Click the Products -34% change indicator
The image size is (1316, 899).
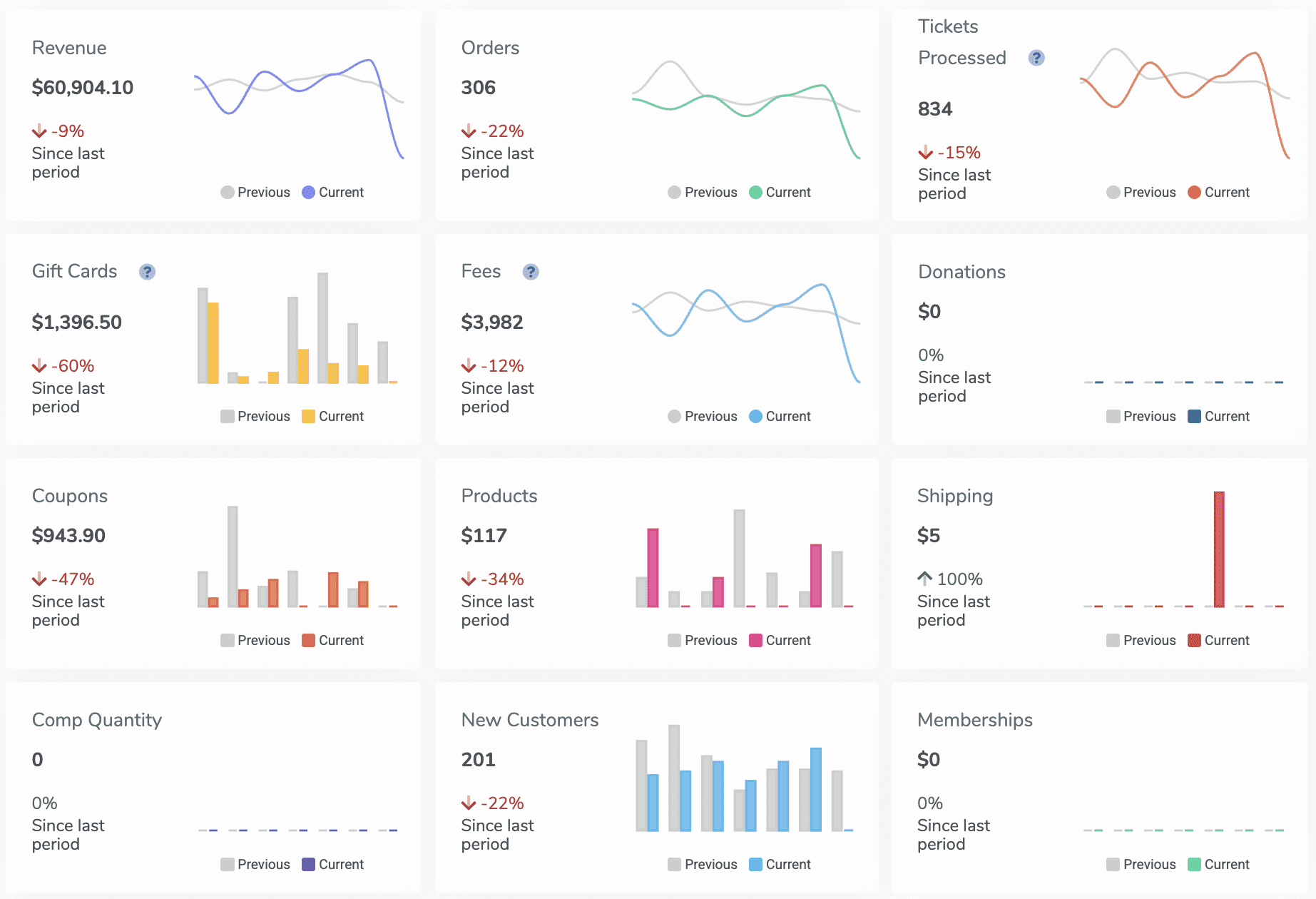pos(492,579)
